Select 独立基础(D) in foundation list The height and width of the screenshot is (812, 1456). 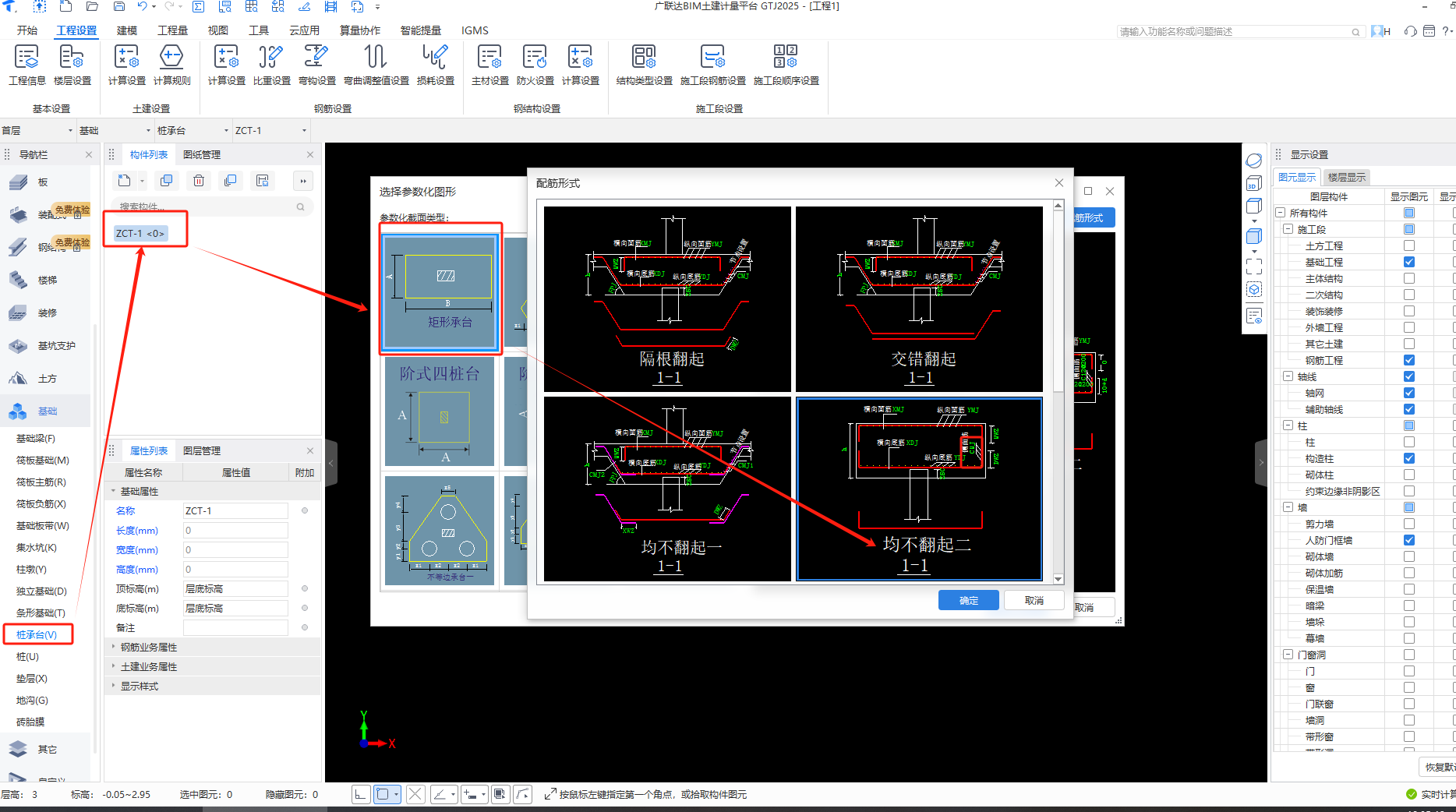[42, 591]
